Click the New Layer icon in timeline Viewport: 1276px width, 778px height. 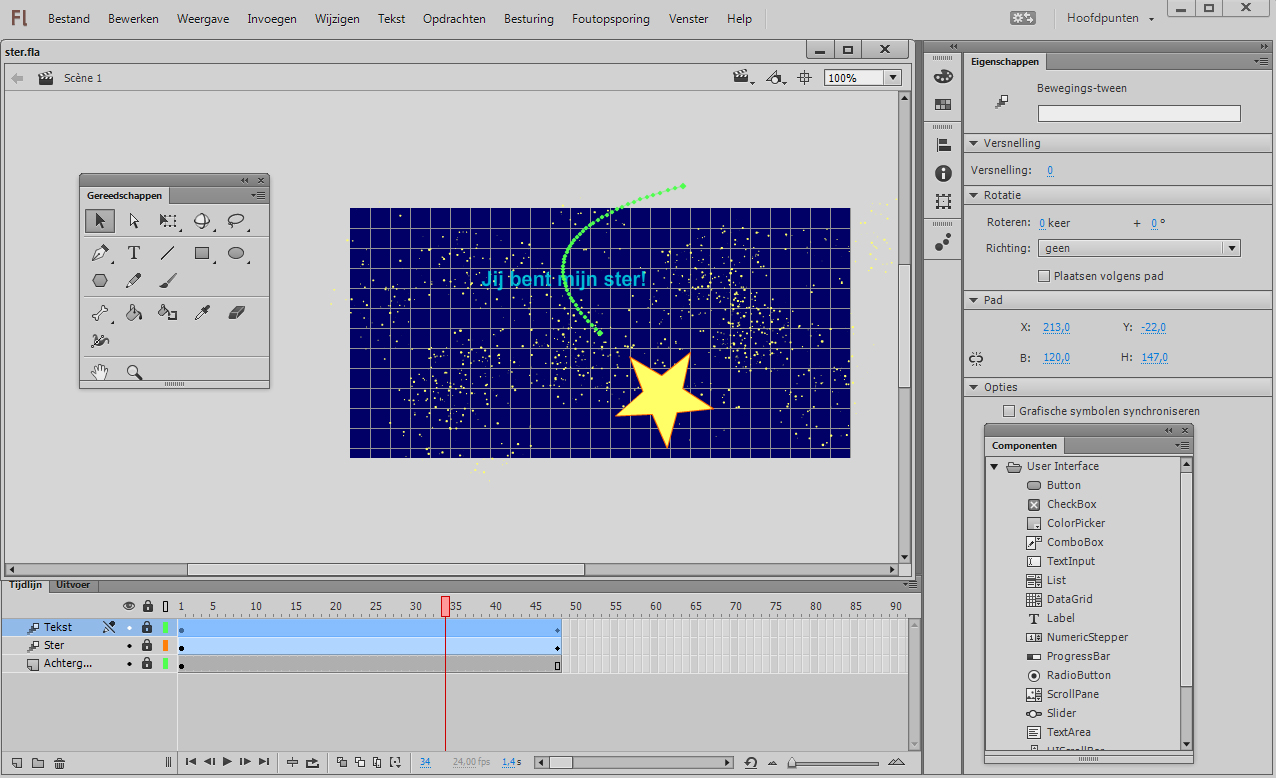point(16,763)
